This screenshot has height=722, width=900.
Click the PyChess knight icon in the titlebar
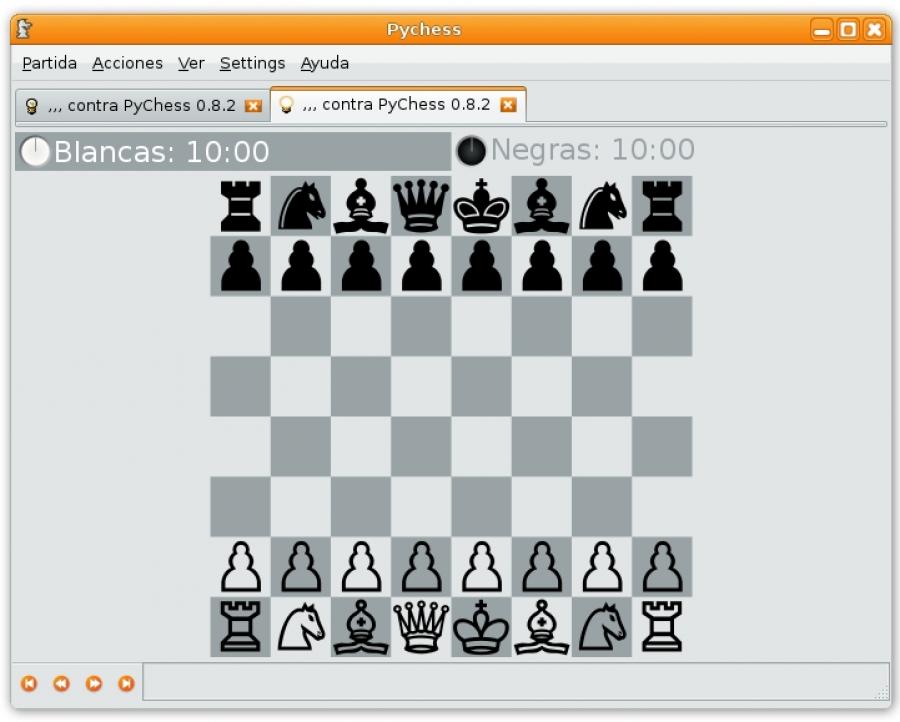click(x=23, y=29)
